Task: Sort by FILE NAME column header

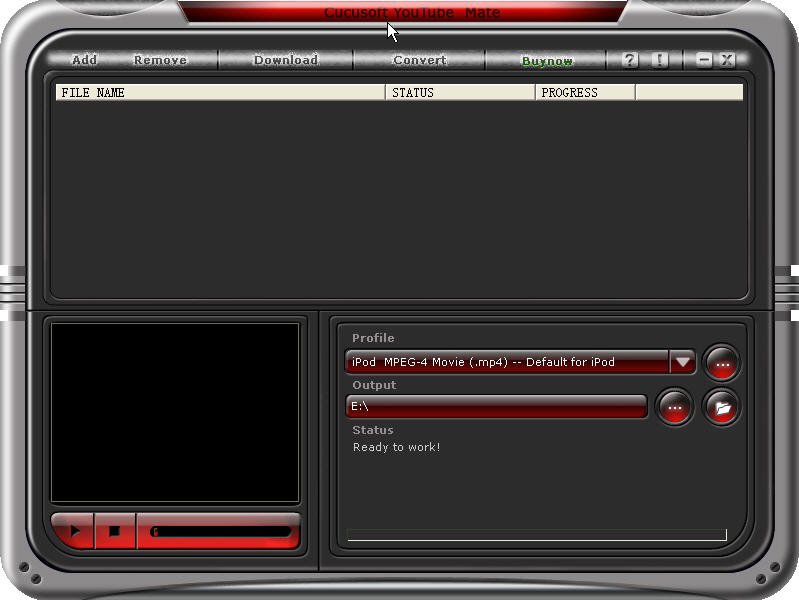Action: tap(220, 93)
